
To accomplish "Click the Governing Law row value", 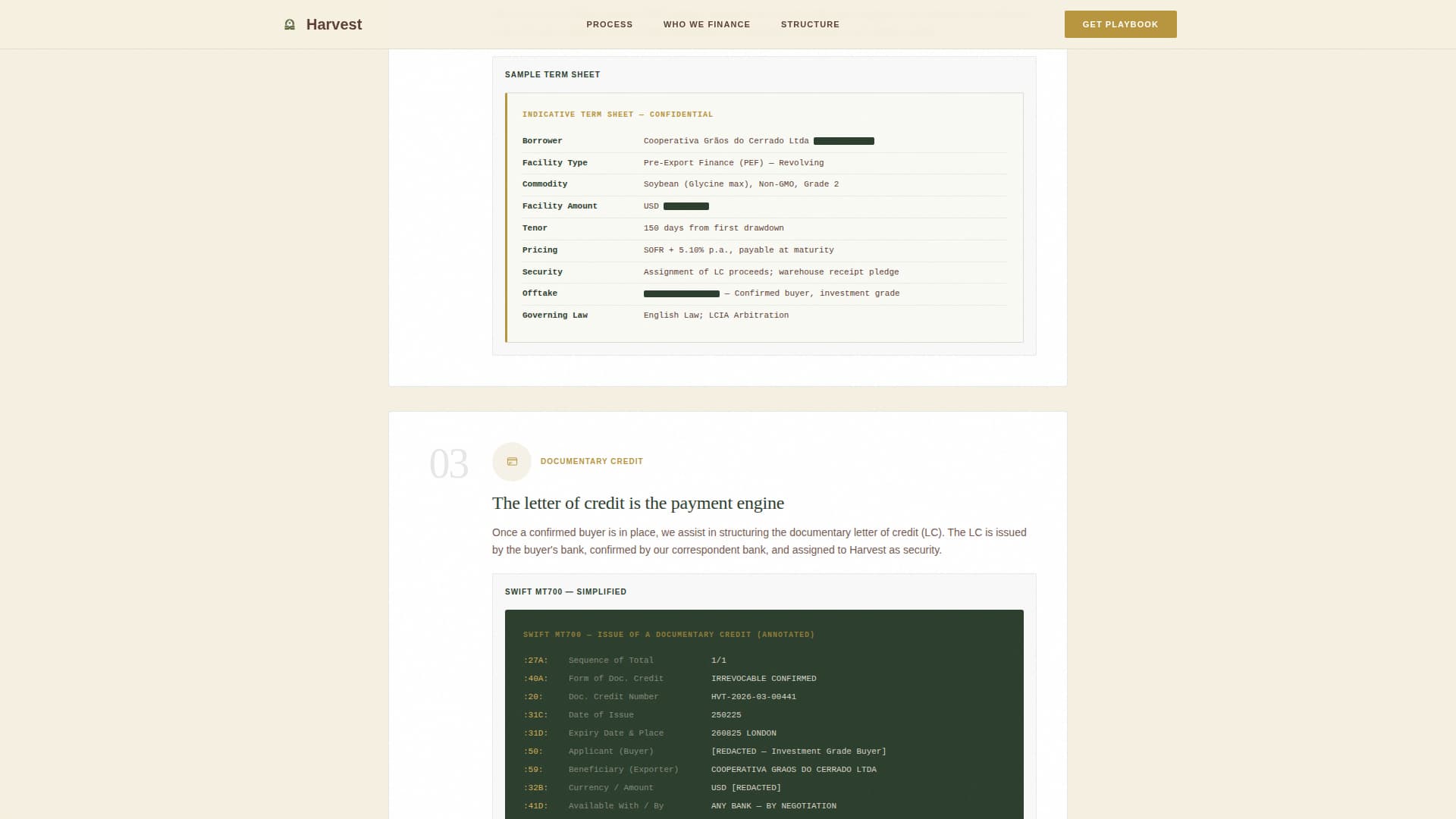I will [x=715, y=315].
